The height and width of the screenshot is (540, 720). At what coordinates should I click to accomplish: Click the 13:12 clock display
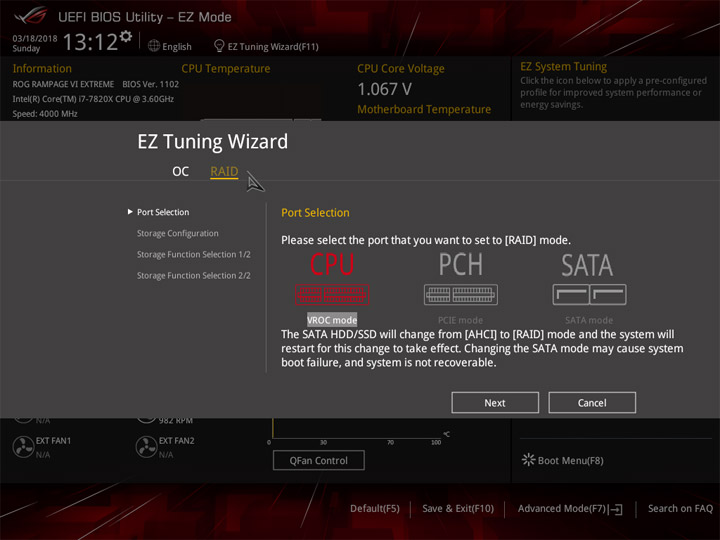point(90,42)
